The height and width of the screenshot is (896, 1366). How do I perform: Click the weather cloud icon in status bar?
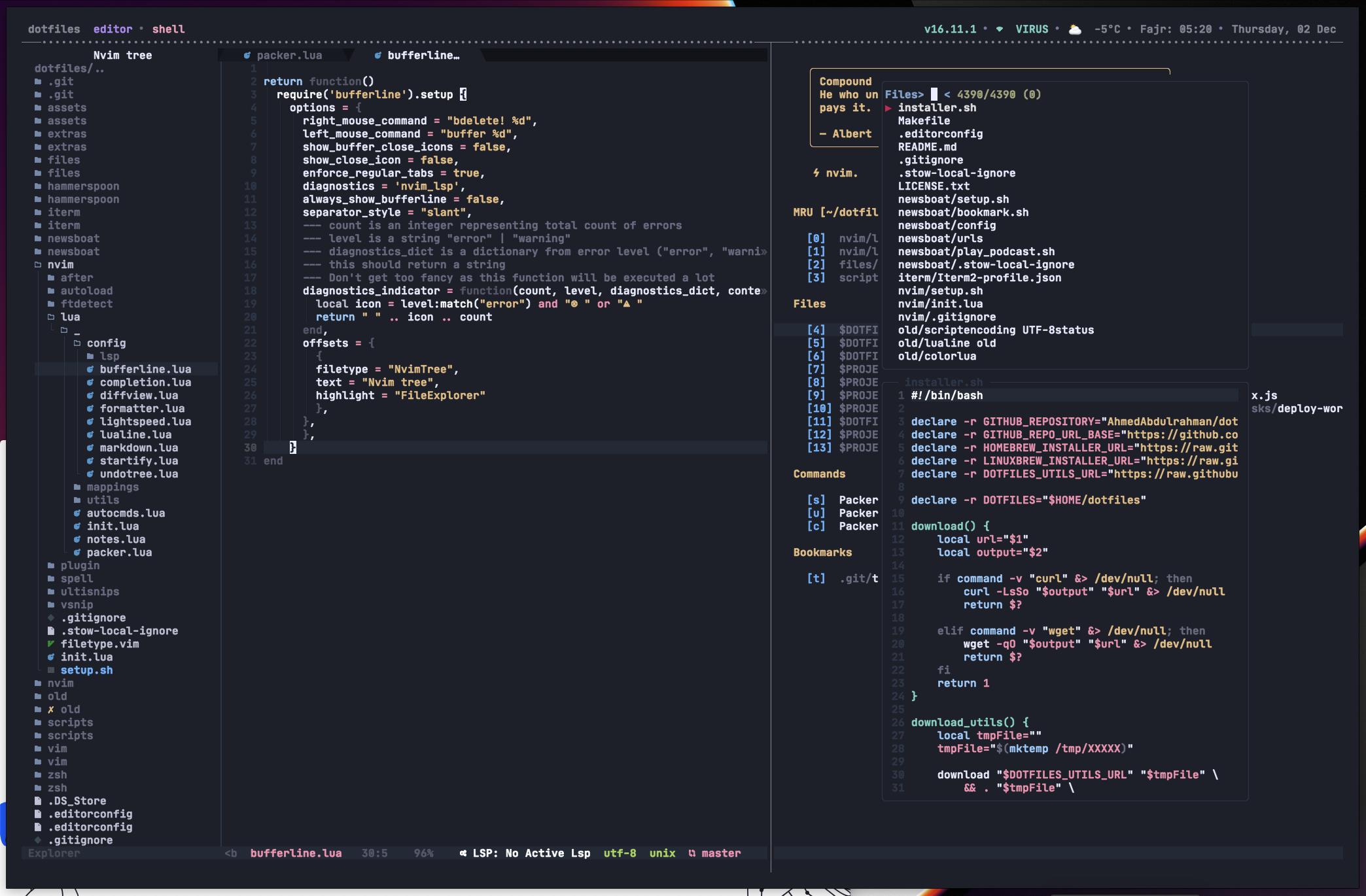click(x=1075, y=29)
